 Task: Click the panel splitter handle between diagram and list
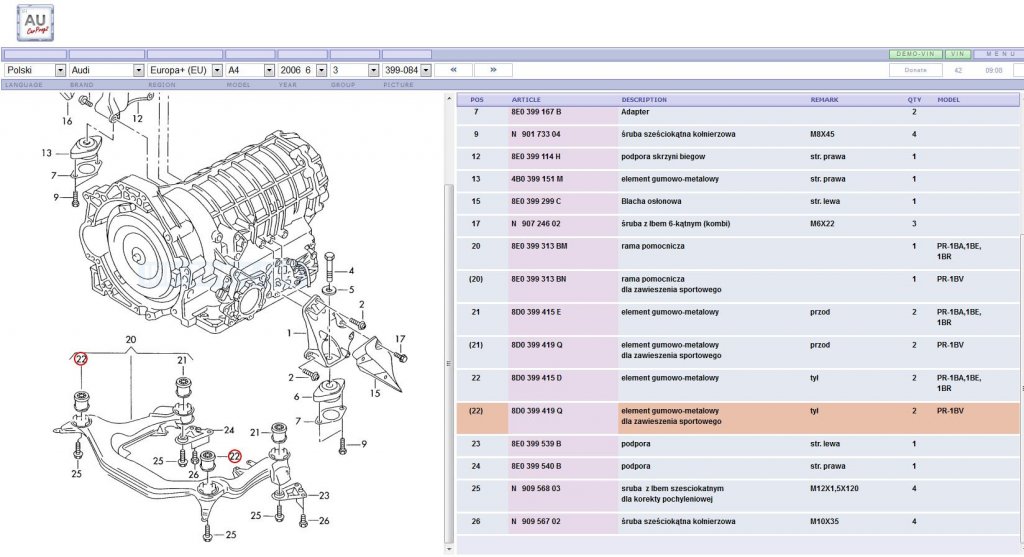coord(449,364)
